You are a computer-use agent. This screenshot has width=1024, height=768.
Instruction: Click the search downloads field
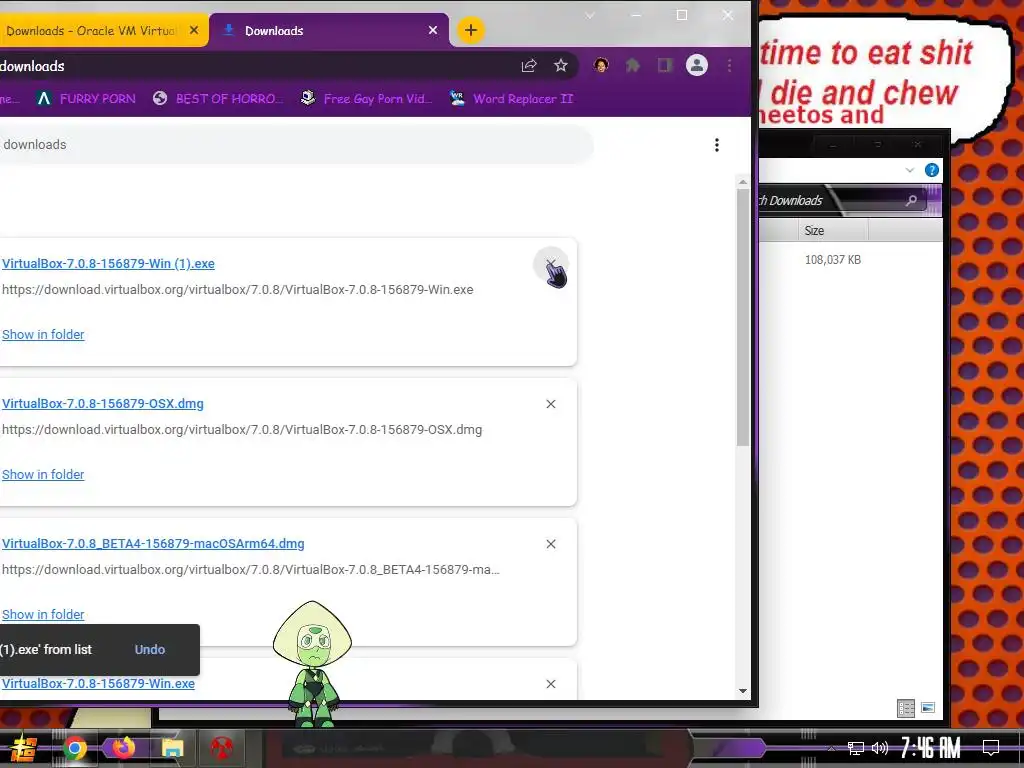coord(296,144)
